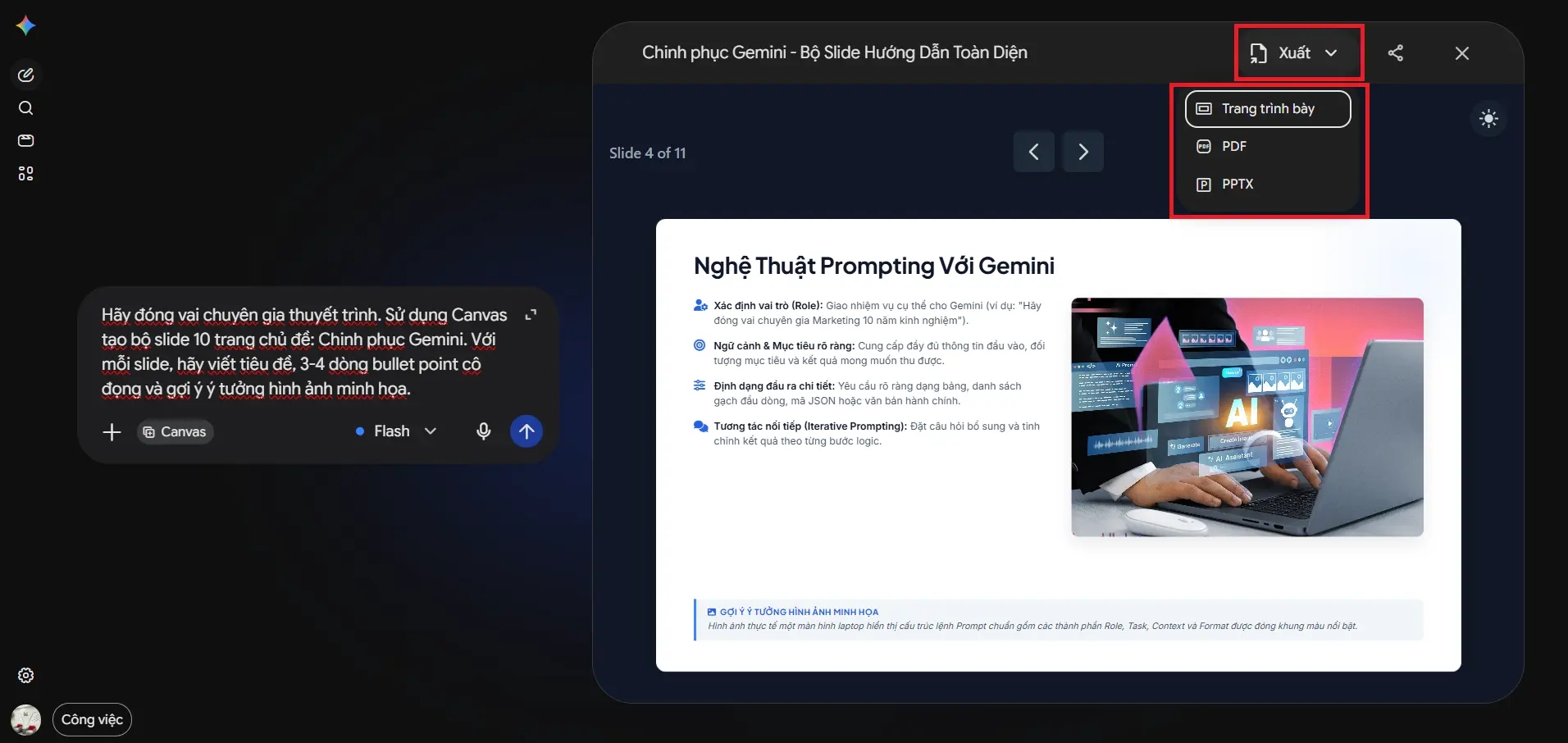Click the list format icon beside third bullet
The width and height of the screenshot is (1568, 743).
[x=700, y=385]
